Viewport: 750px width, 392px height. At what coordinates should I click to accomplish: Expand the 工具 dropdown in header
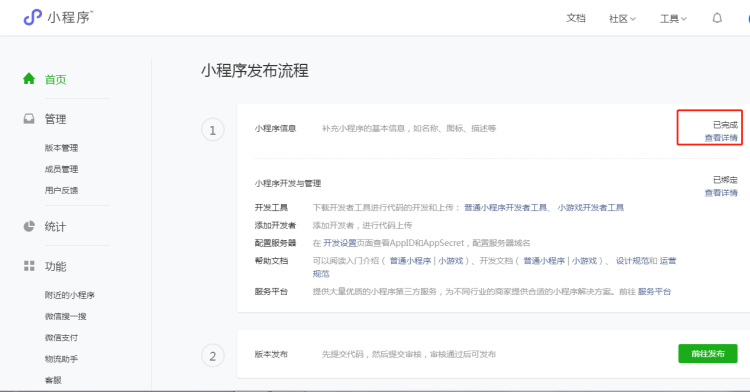(673, 19)
